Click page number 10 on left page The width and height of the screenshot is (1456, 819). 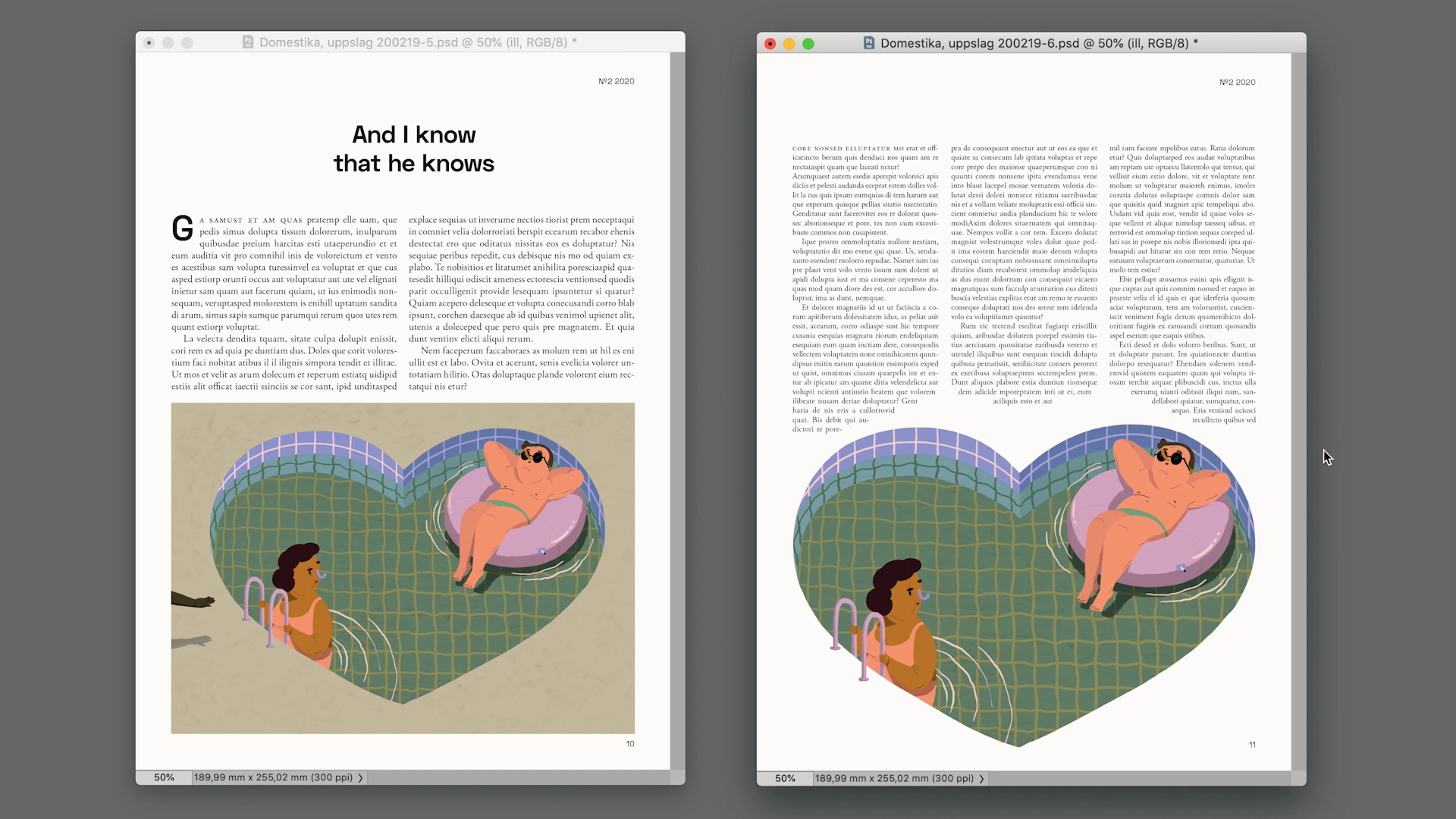pos(630,744)
